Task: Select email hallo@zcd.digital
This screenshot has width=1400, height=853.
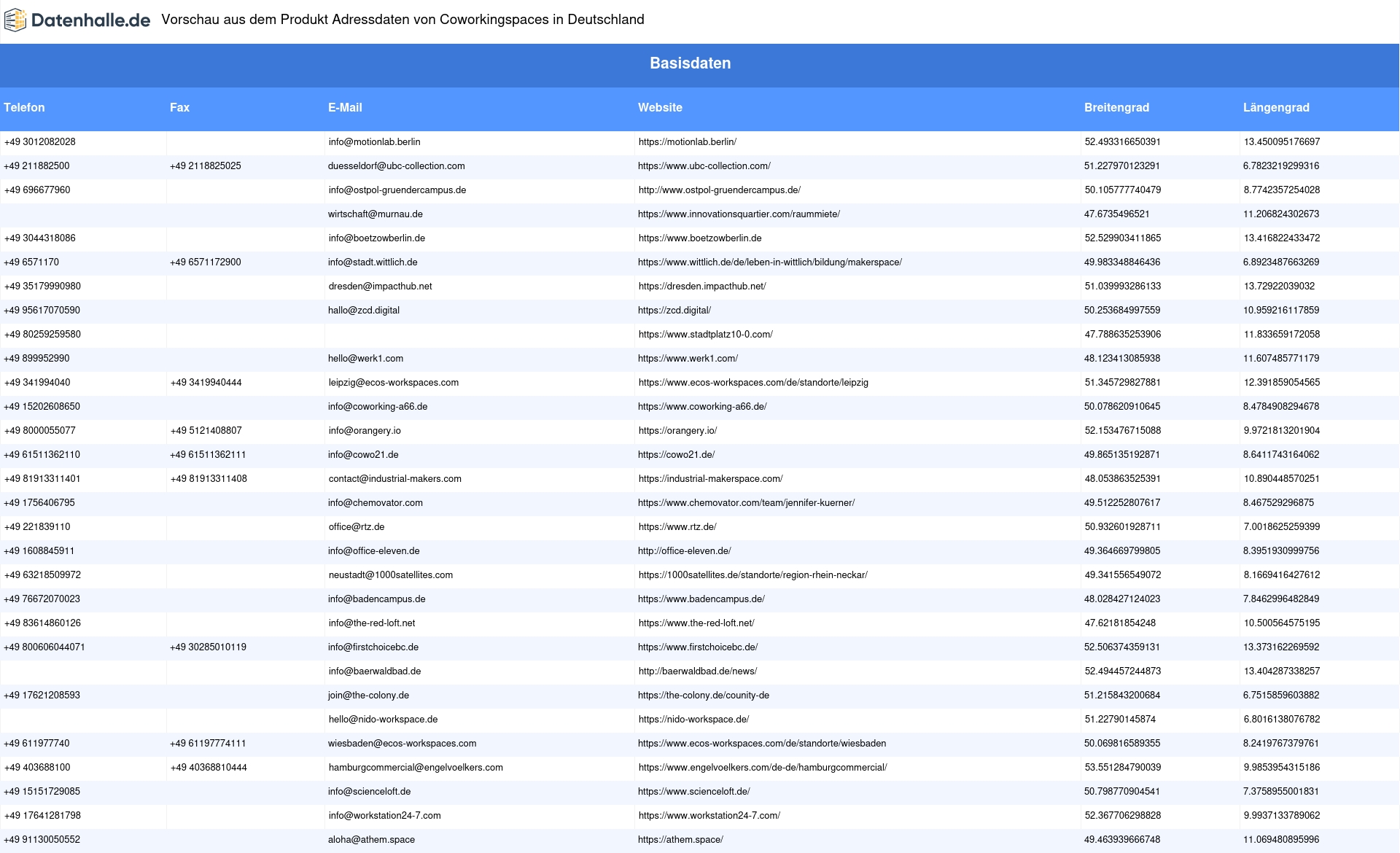Action: 364,311
